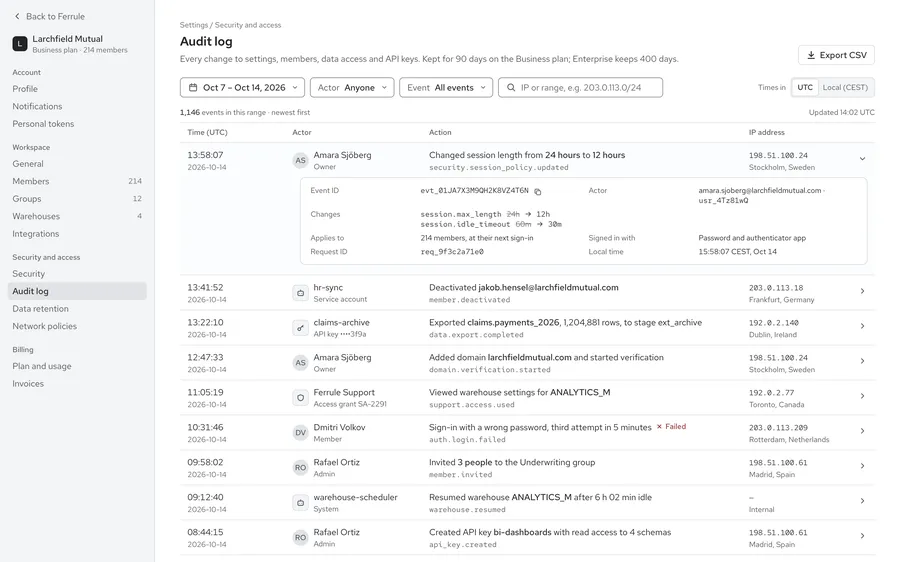Collapse the expanded 13:58:07 session length event

coord(862,158)
